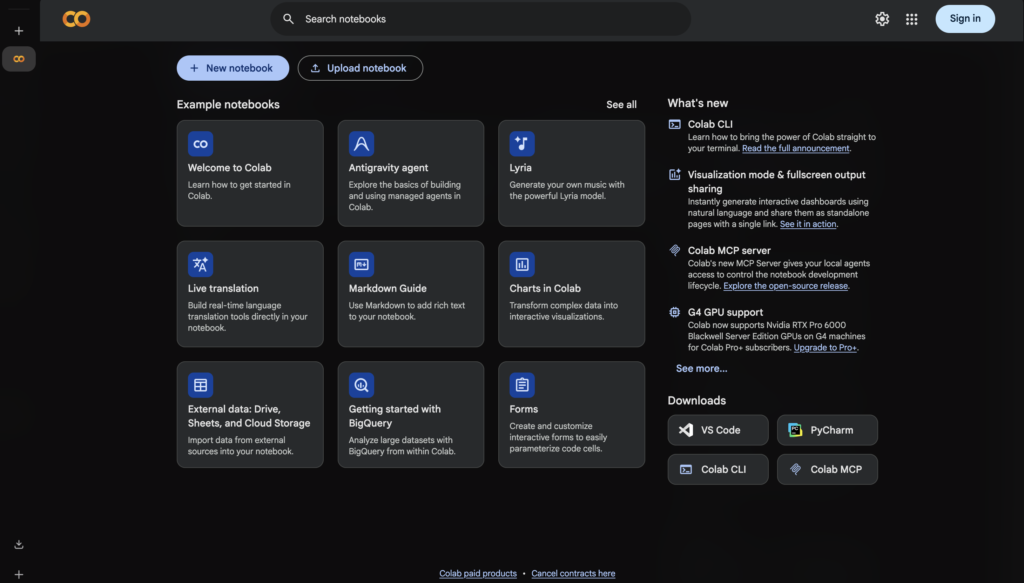The height and width of the screenshot is (583, 1024).
Task: Click 'Analyze large datasets with BigQuery' text
Action: [x=402, y=446]
